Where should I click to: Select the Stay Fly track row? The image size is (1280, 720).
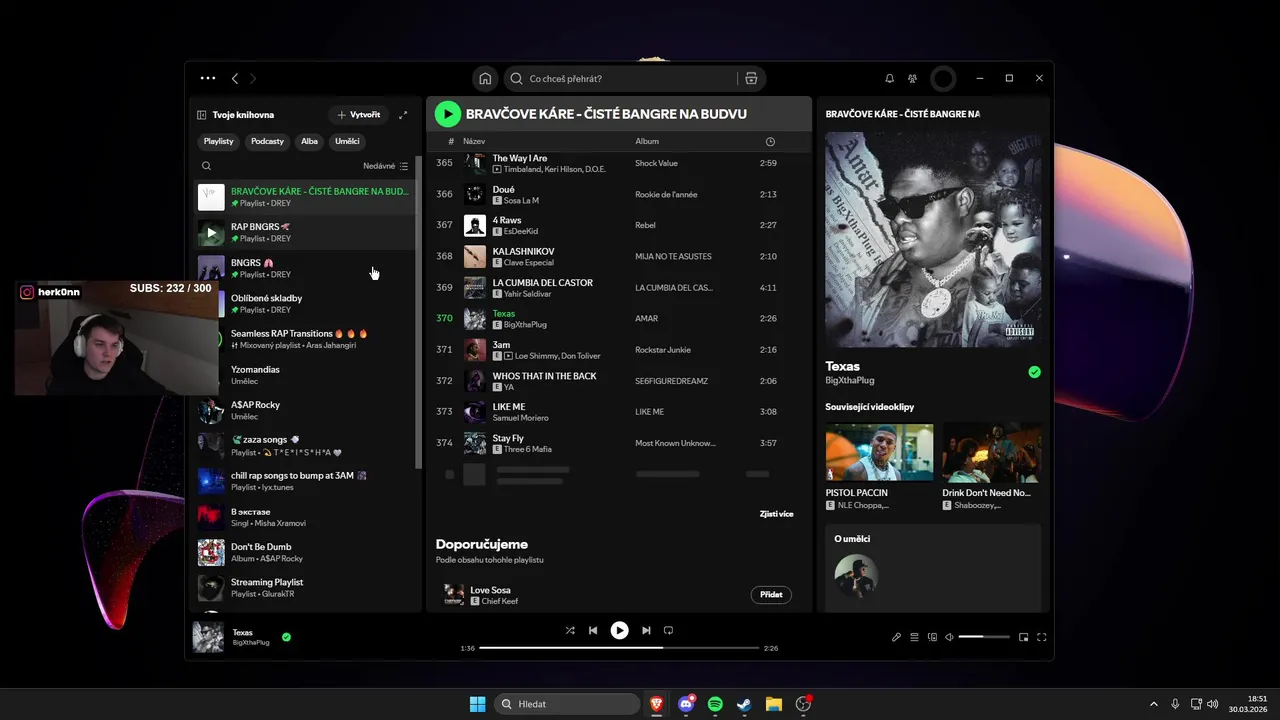[619, 443]
